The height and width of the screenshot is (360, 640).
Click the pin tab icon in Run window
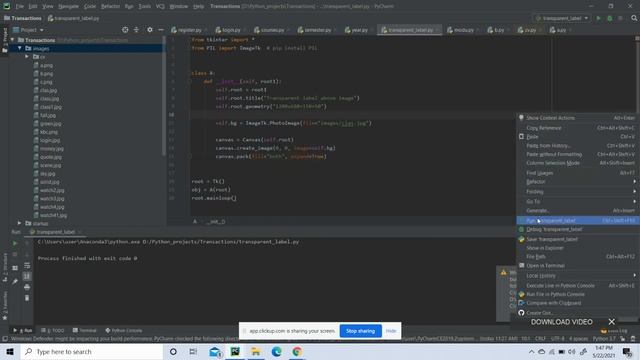click(x=15, y=282)
